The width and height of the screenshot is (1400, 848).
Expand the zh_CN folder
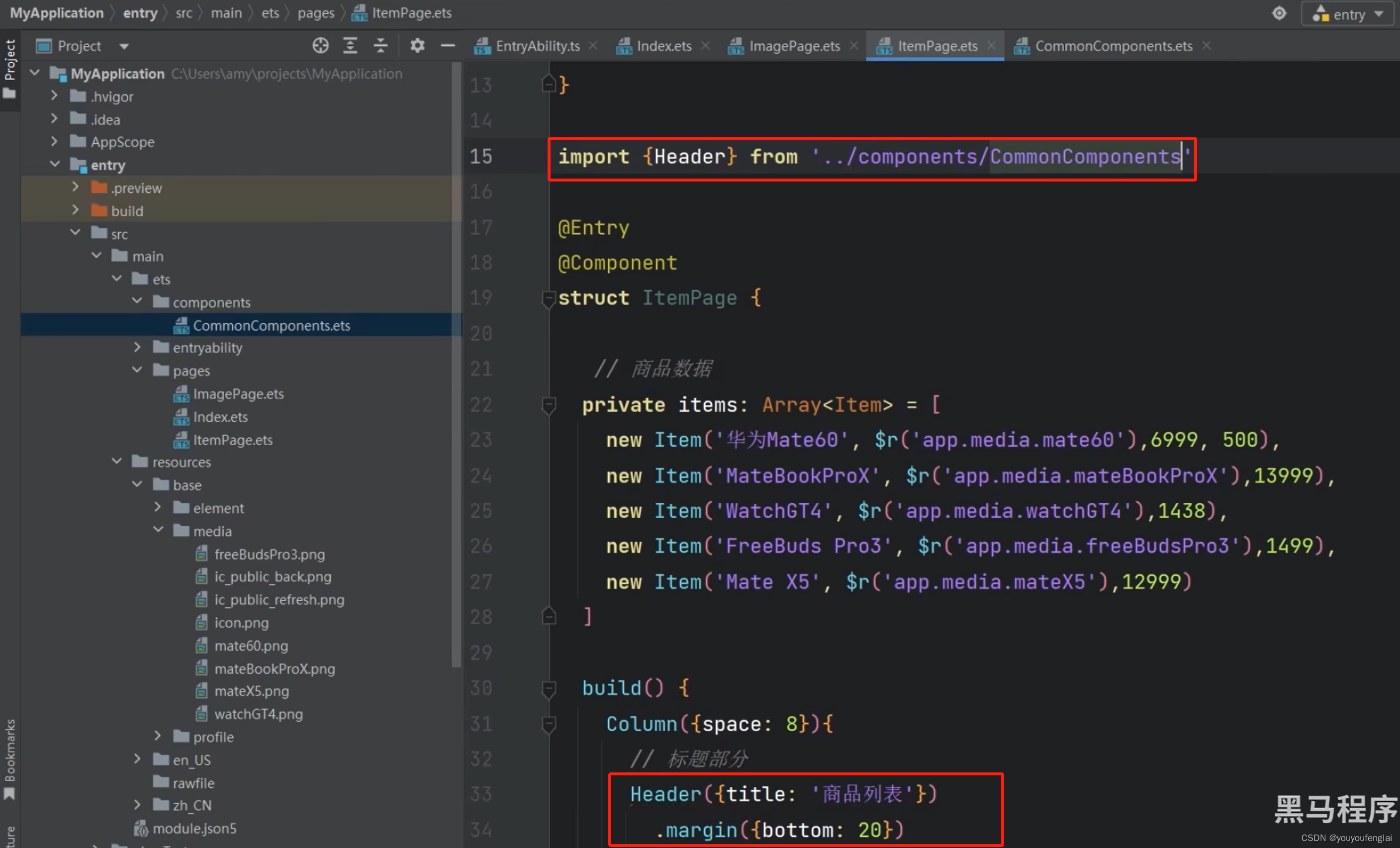pos(137,804)
